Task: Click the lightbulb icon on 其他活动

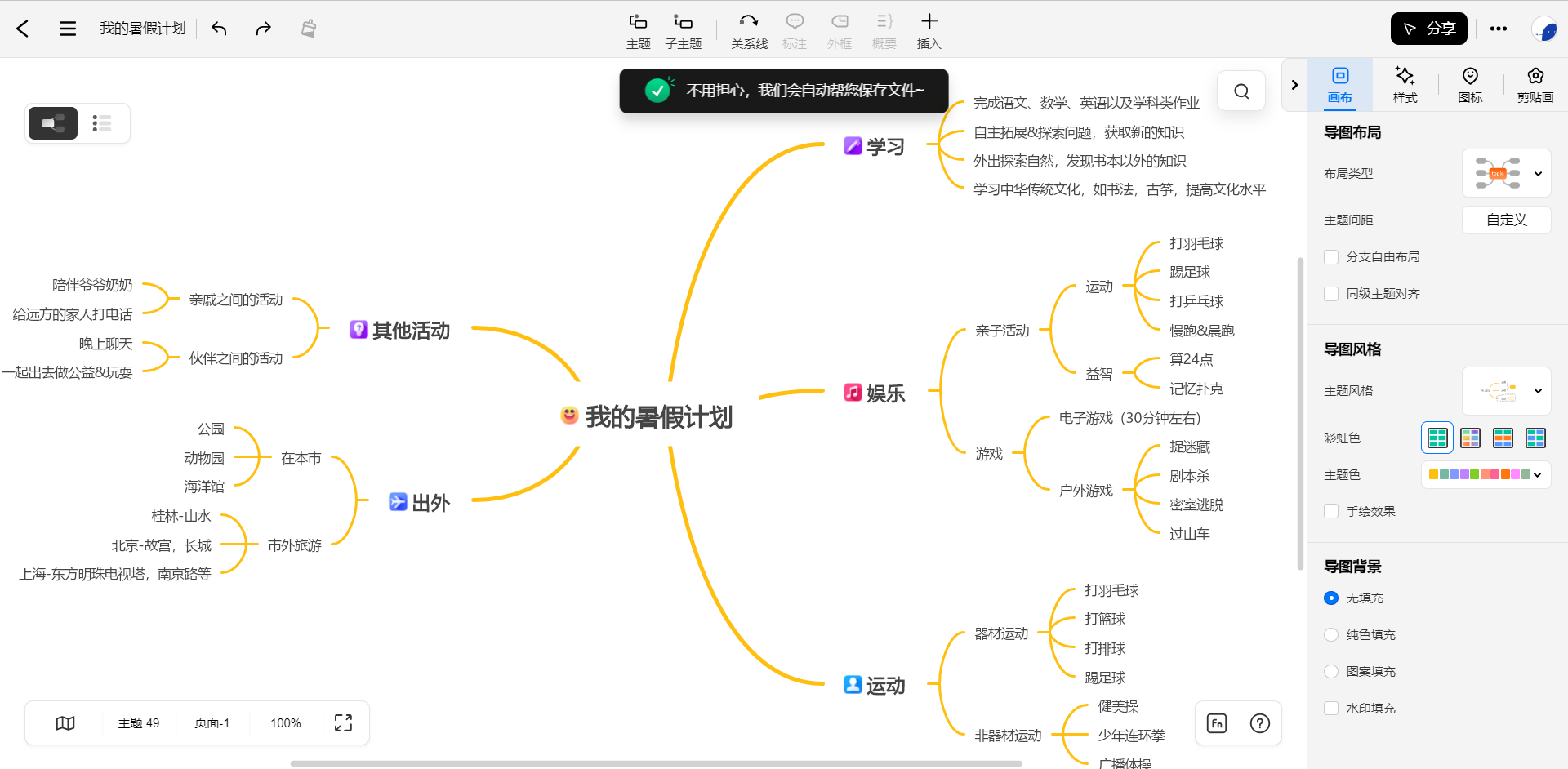Action: click(x=359, y=329)
